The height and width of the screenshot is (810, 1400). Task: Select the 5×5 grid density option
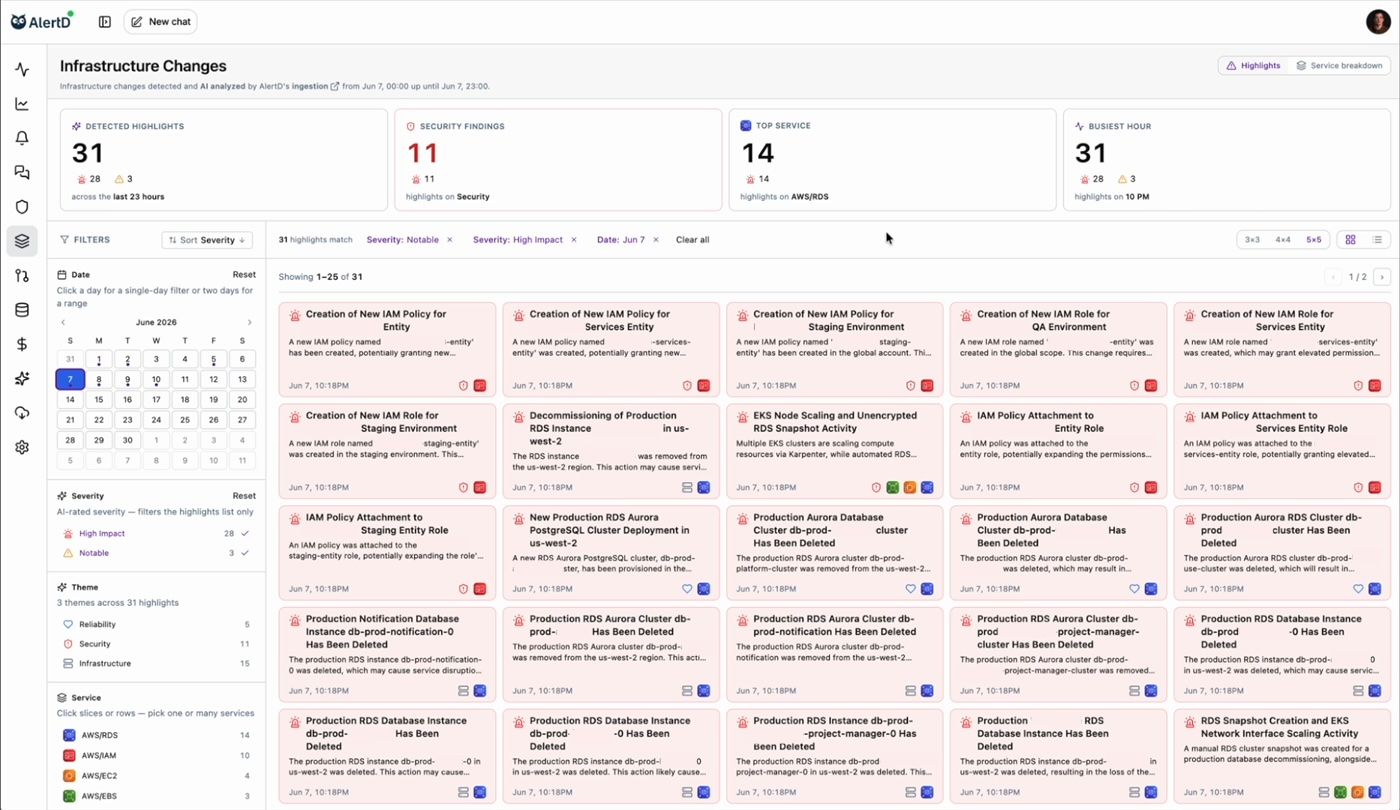[1313, 240]
